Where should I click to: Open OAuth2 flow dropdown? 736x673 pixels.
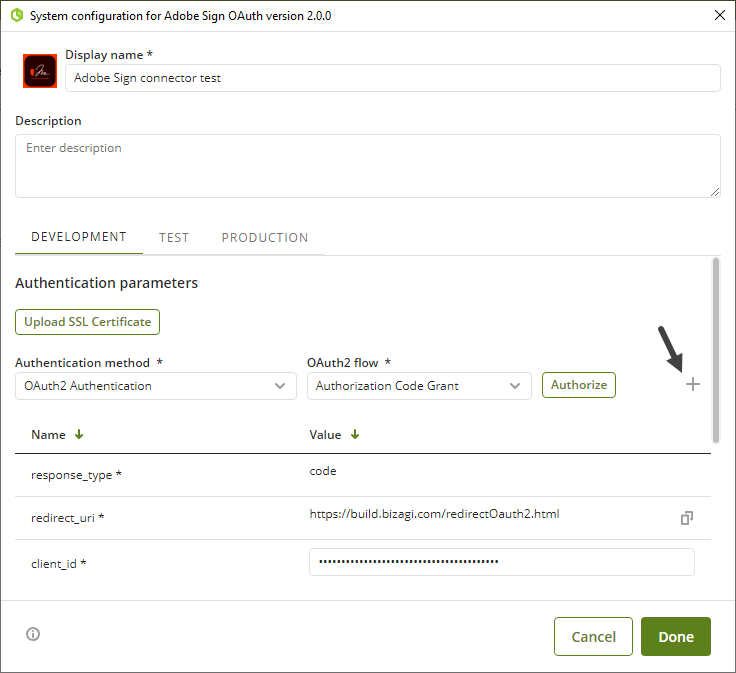[419, 386]
